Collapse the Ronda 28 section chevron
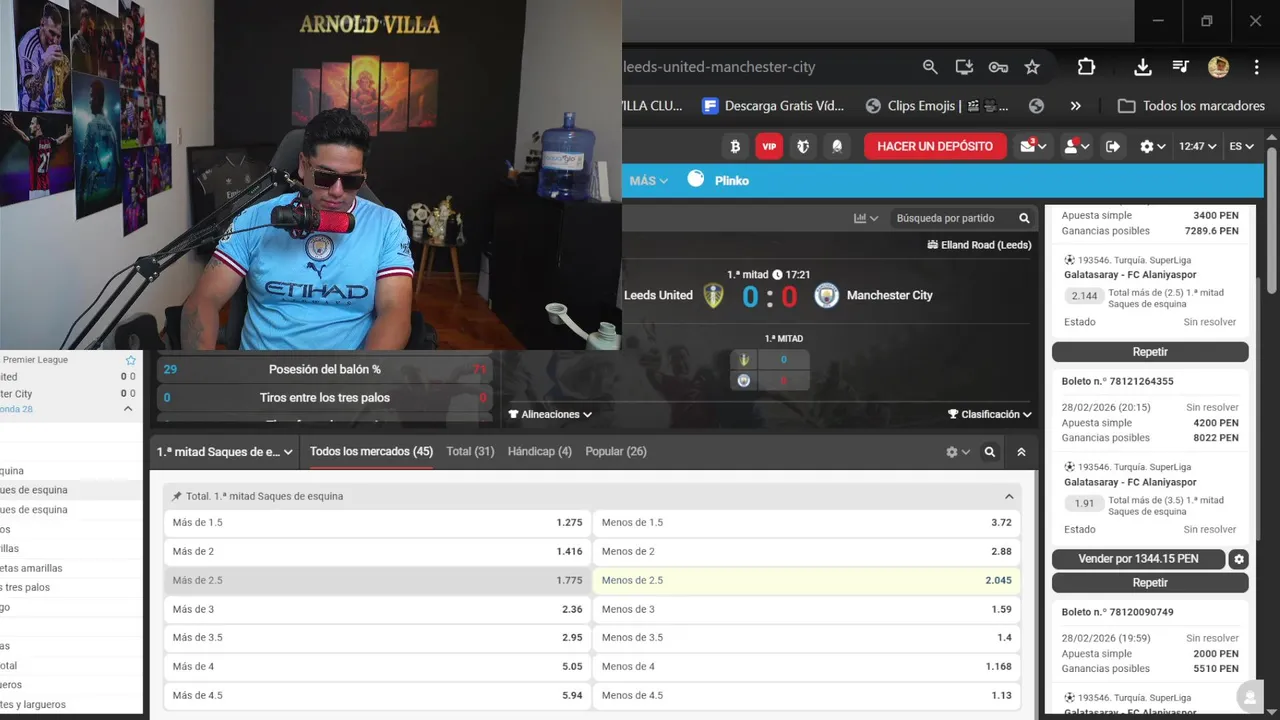This screenshot has width=1280, height=720. 128,409
